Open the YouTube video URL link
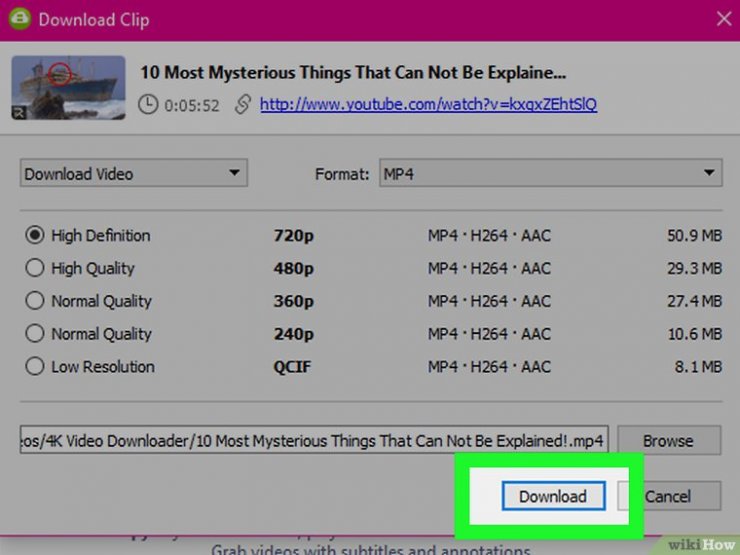740x555 pixels. click(428, 104)
